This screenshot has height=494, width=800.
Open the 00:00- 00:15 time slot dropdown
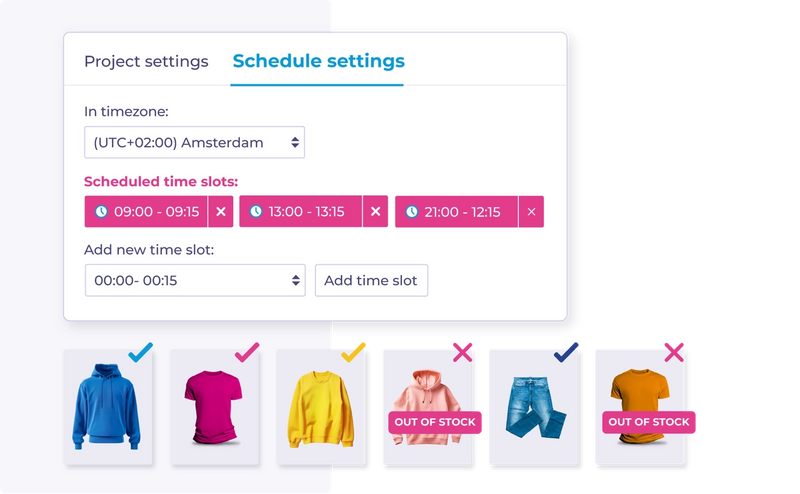[195, 280]
